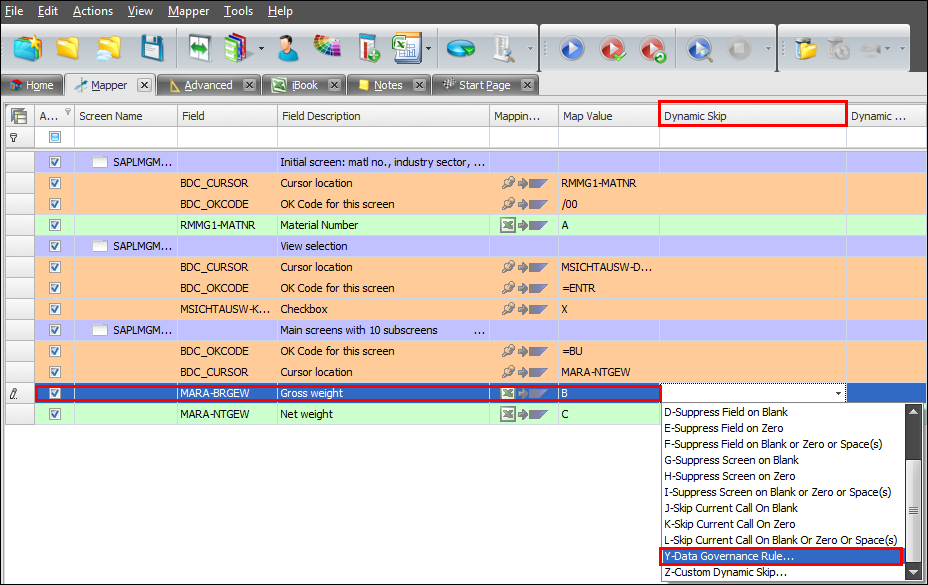Select the user profile toolbar icon
The width and height of the screenshot is (928, 585).
(288, 47)
